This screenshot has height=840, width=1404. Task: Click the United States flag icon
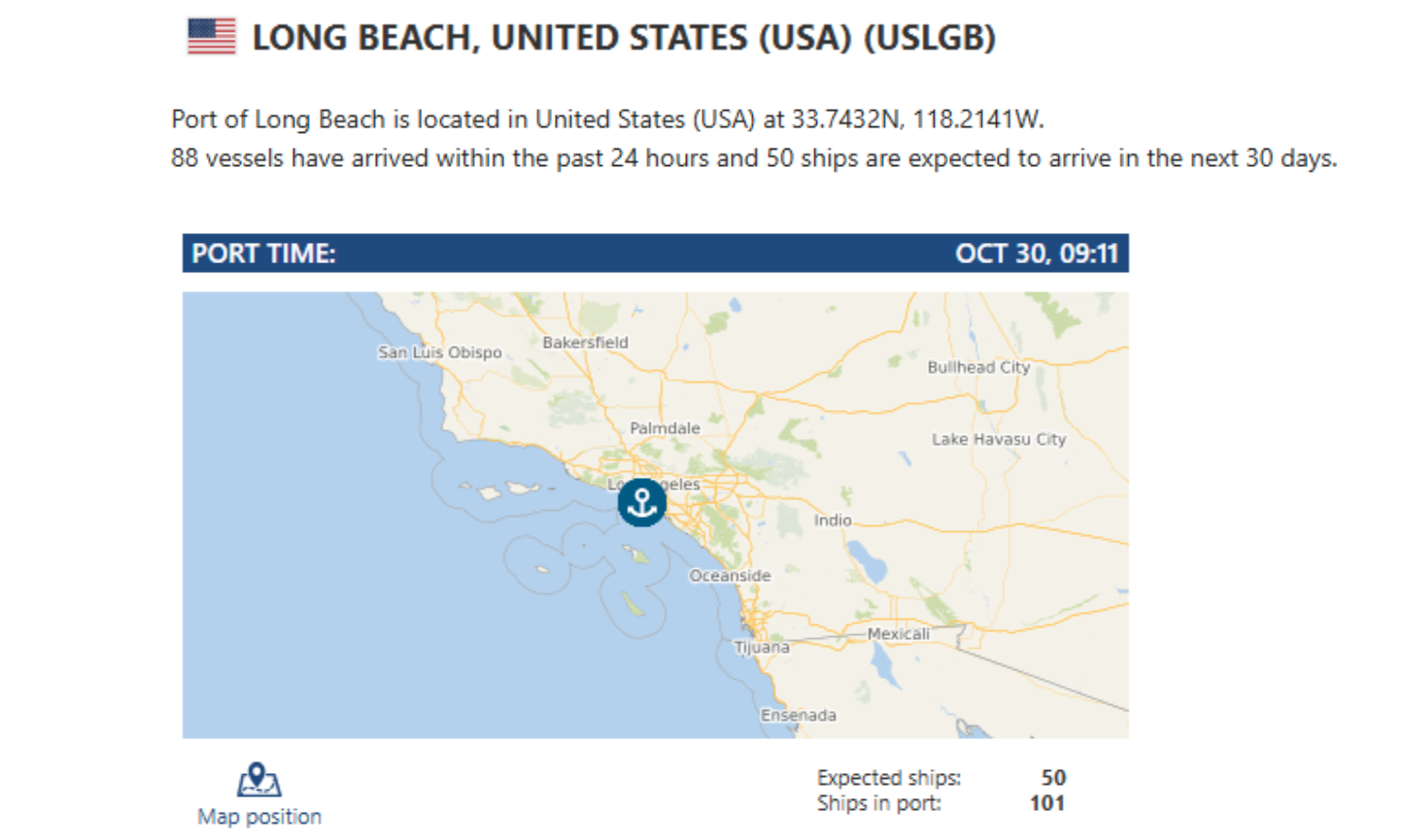click(x=212, y=37)
